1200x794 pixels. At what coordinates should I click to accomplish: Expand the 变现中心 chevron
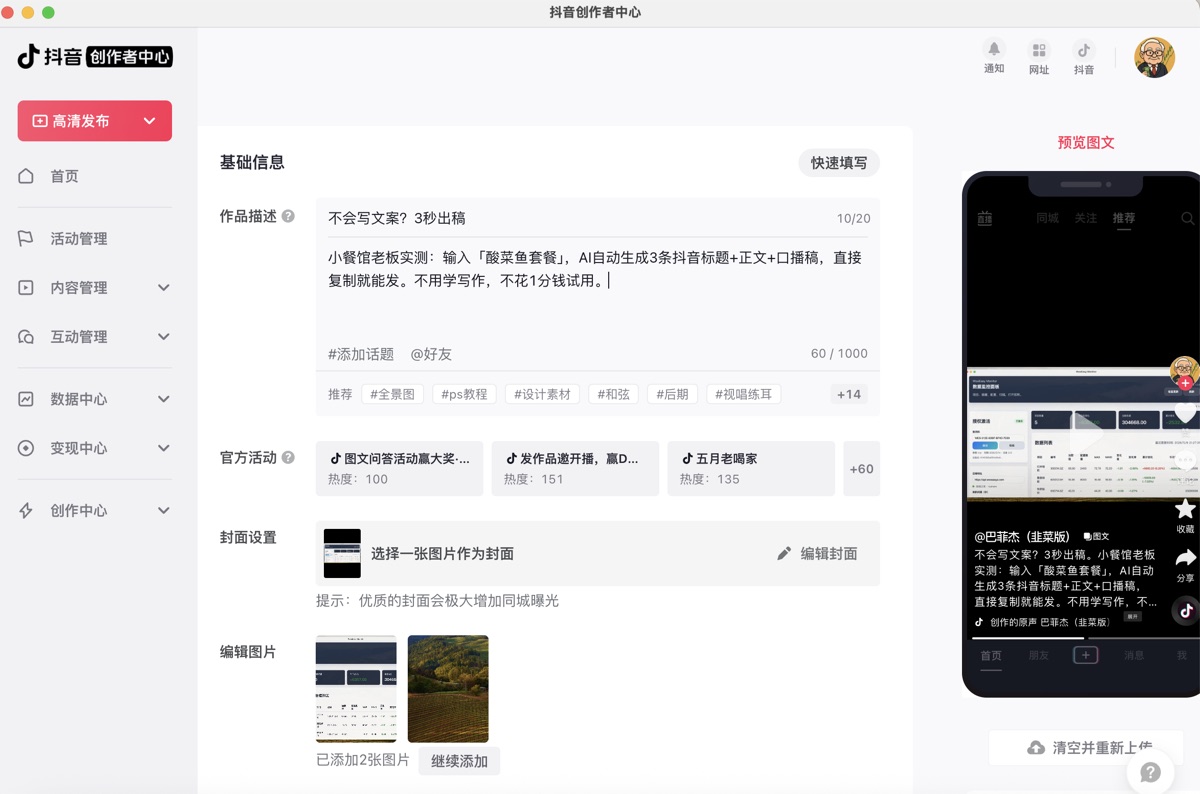pyautogui.click(x=164, y=448)
